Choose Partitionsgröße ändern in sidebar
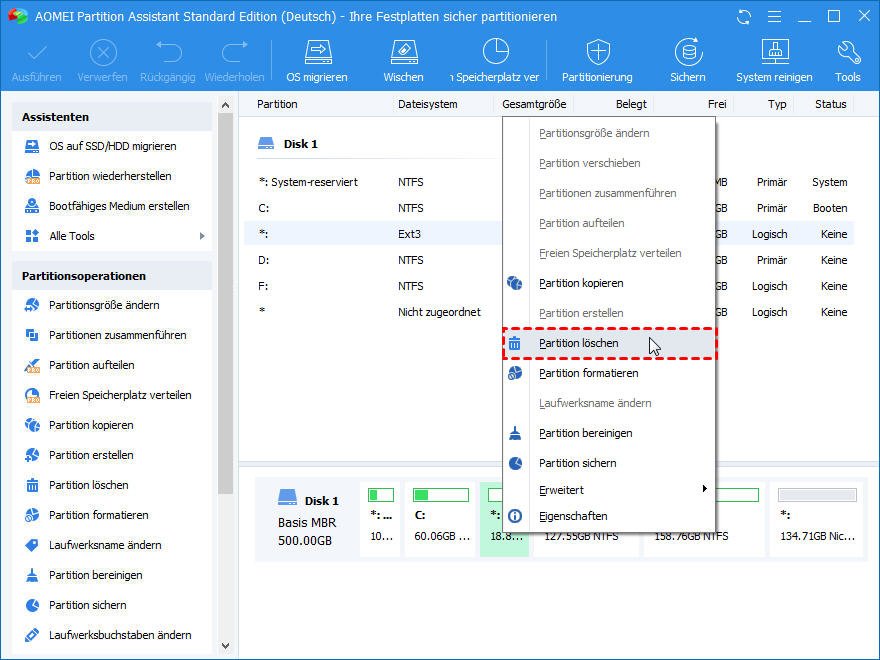 pos(104,305)
